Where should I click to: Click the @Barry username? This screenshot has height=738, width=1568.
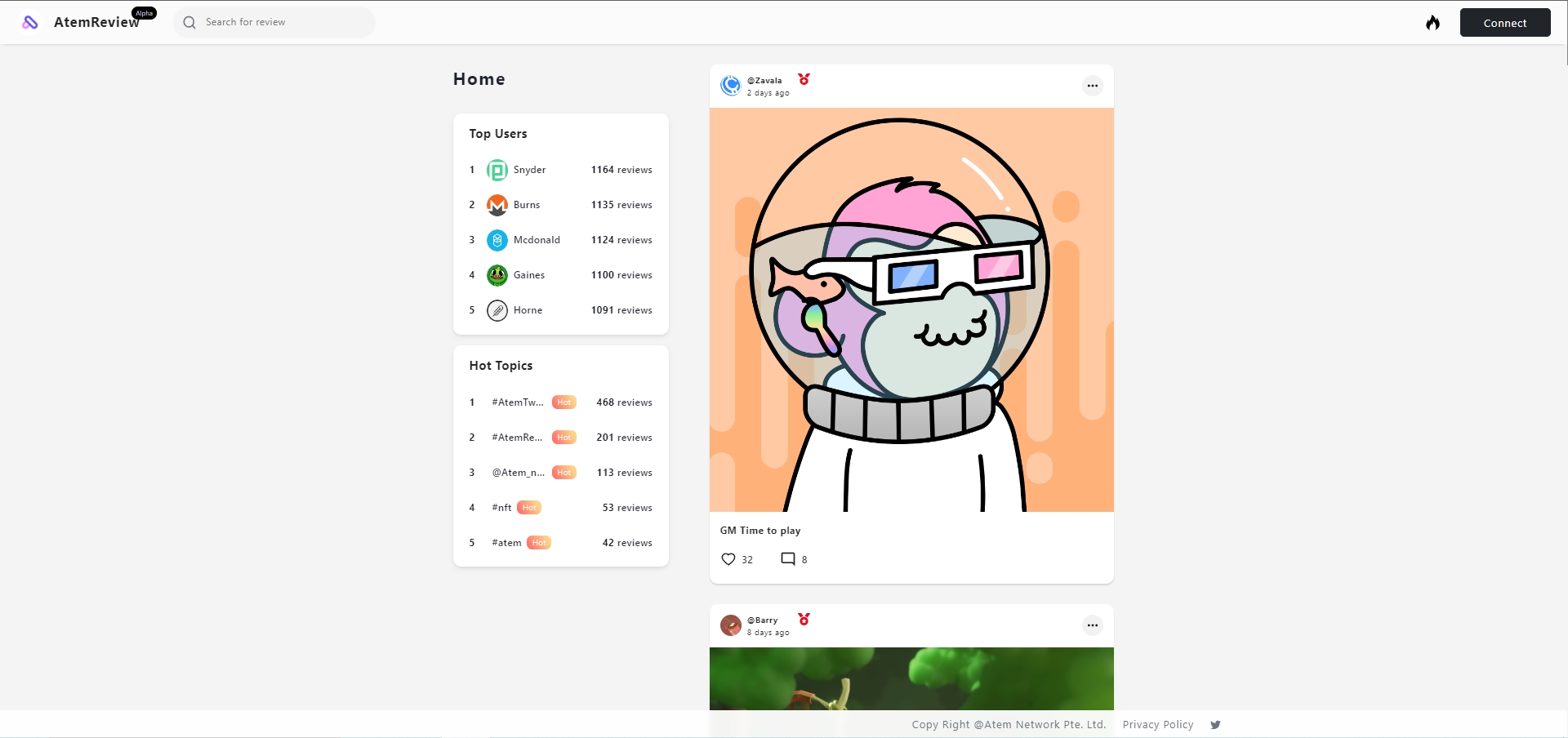pos(762,620)
